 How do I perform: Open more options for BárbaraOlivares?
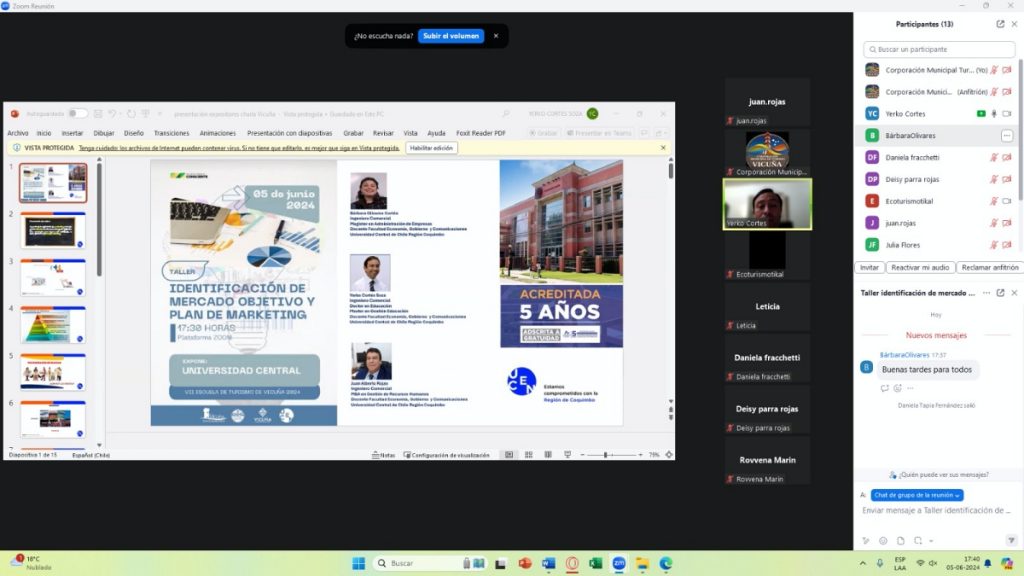(1006, 136)
